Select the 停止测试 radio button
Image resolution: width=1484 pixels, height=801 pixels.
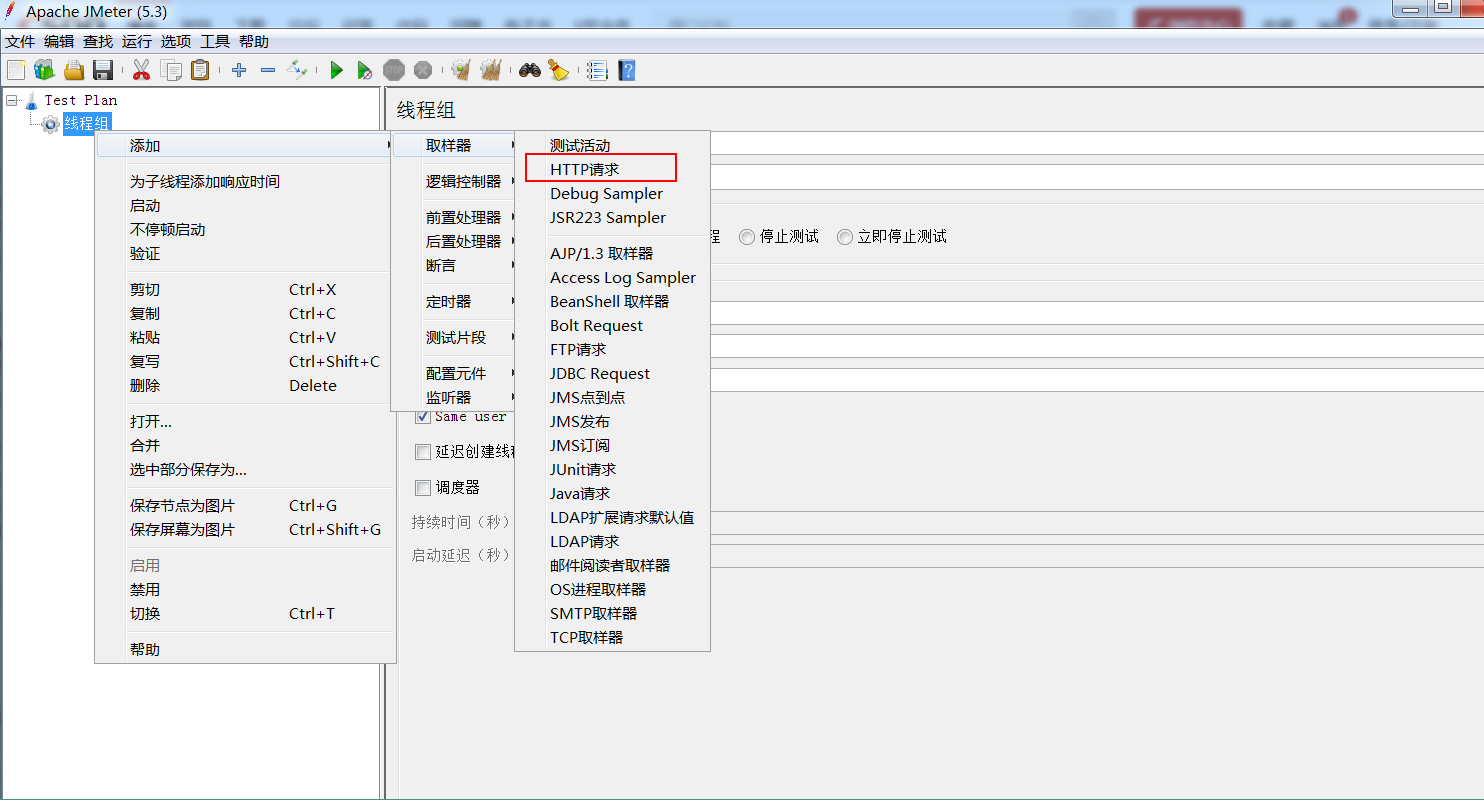click(747, 237)
